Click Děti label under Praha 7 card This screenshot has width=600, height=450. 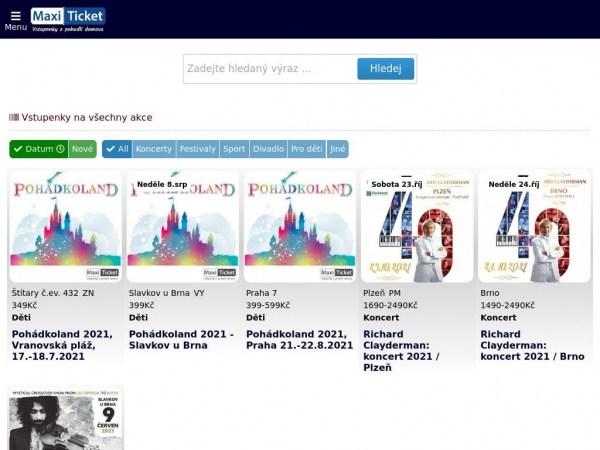coord(256,318)
